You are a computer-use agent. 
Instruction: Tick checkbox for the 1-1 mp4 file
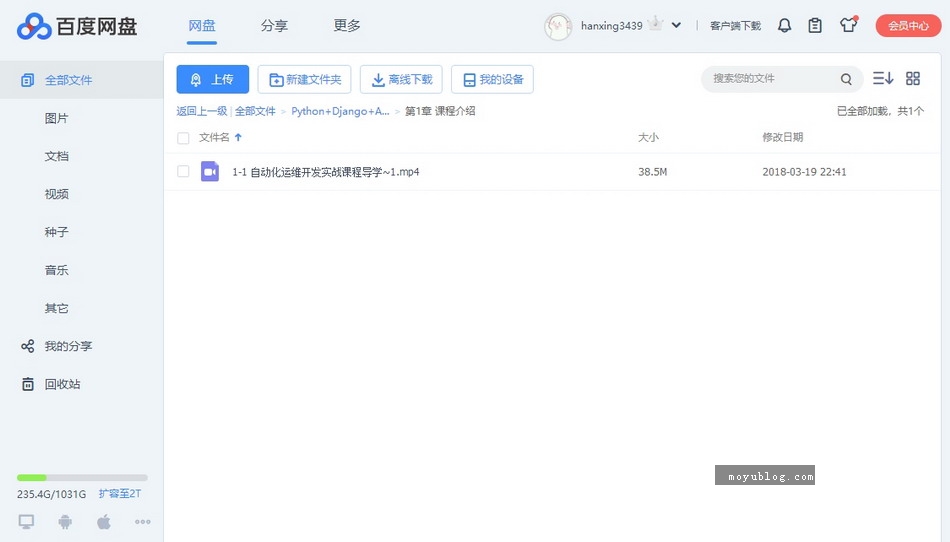183,171
